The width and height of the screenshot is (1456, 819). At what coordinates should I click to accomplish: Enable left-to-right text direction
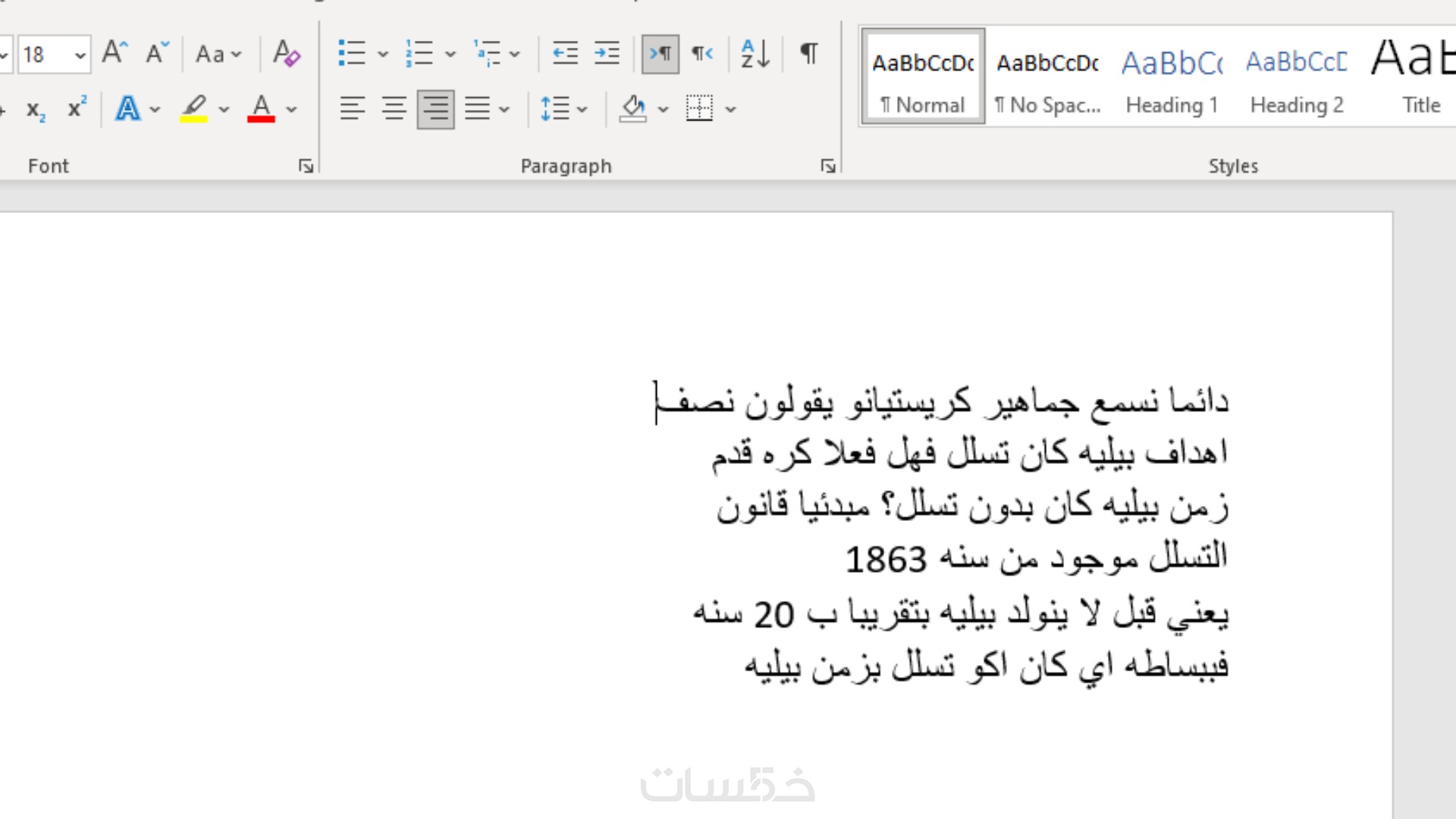click(661, 54)
